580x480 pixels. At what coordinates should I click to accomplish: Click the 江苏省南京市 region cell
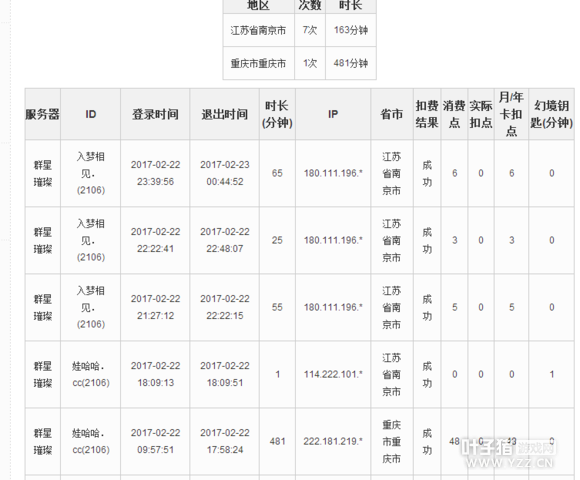tap(259, 30)
